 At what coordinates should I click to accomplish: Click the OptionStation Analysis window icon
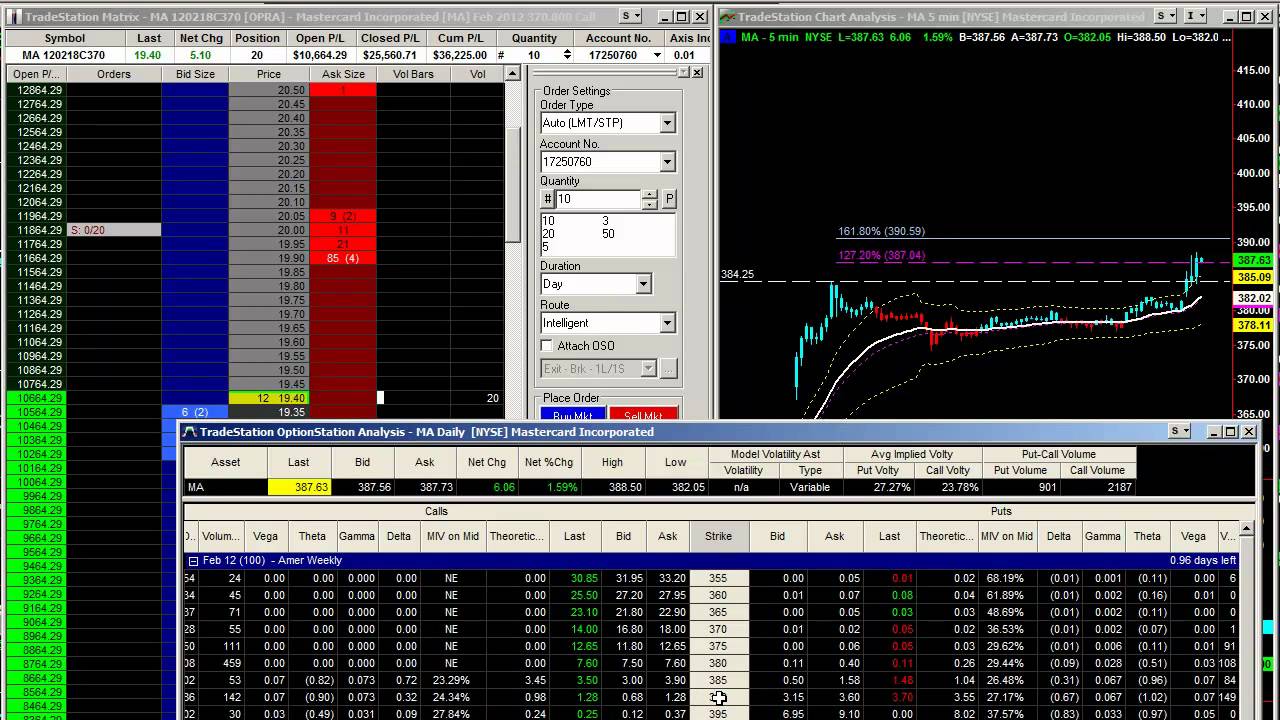coord(190,432)
